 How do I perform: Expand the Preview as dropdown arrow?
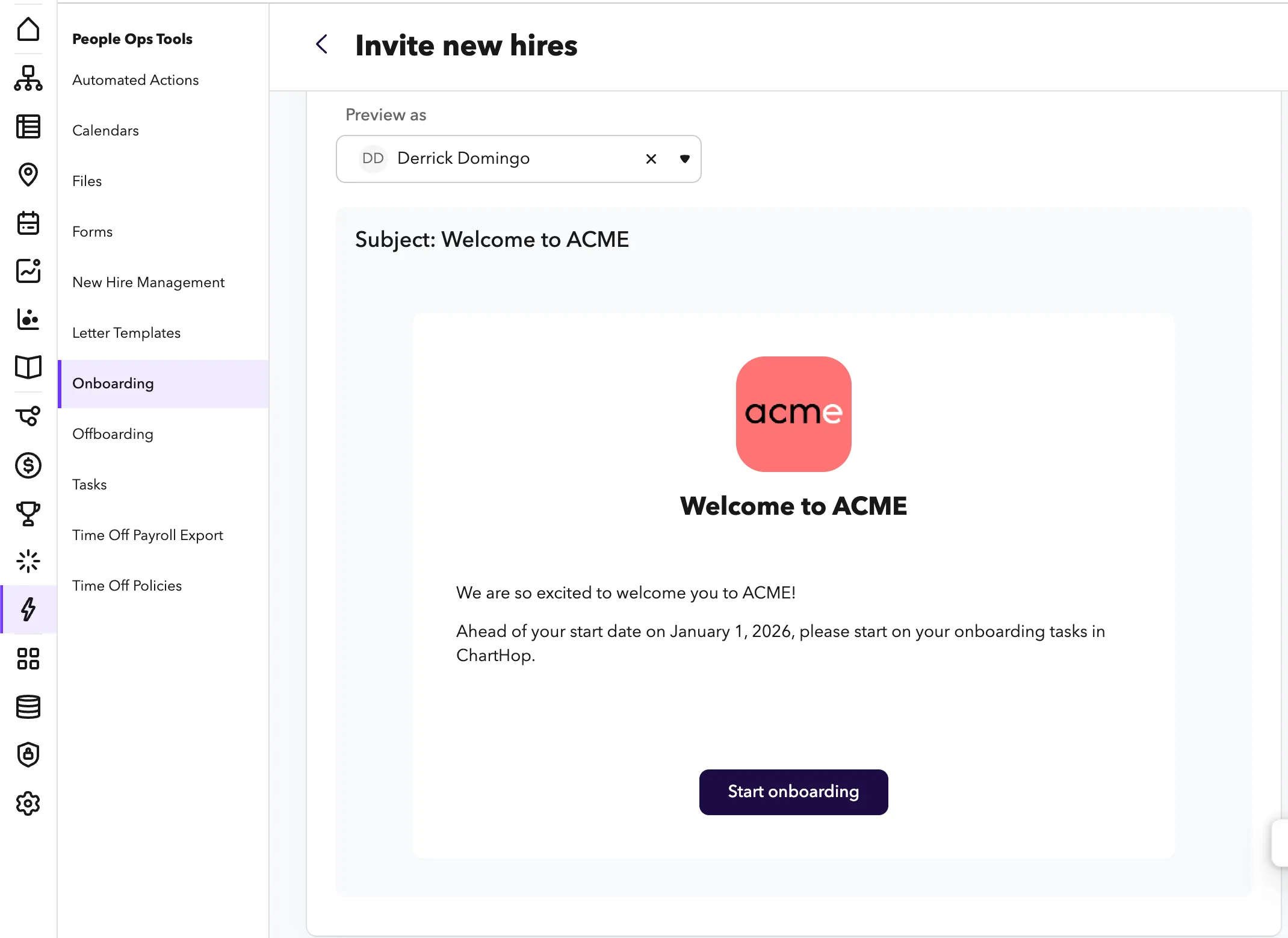coord(684,159)
